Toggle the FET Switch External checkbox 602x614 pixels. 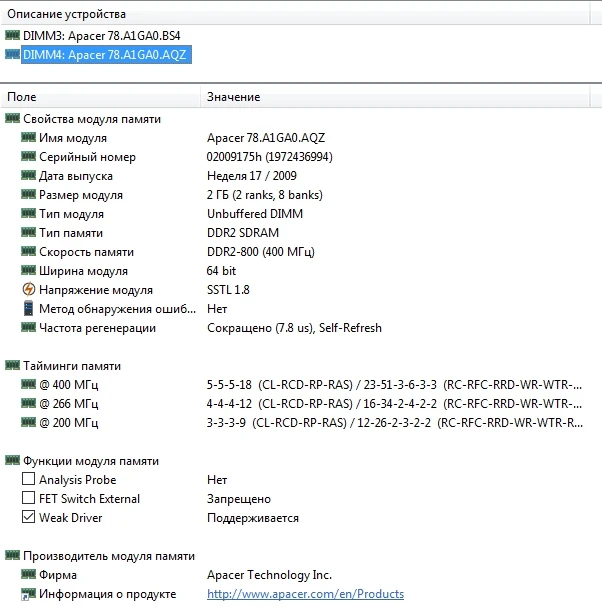28,498
